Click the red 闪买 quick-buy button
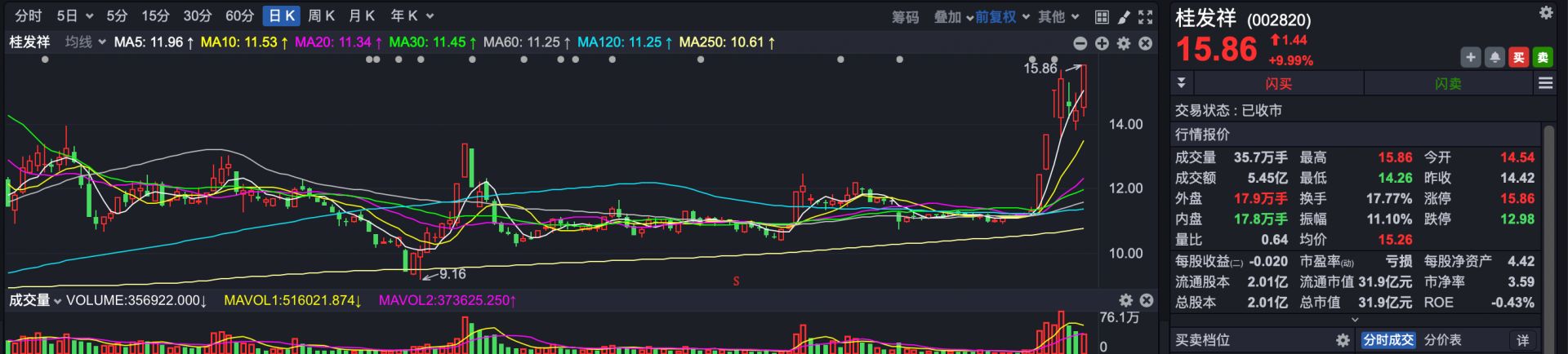Image resolution: width=1568 pixels, height=354 pixels. pos(1278,83)
